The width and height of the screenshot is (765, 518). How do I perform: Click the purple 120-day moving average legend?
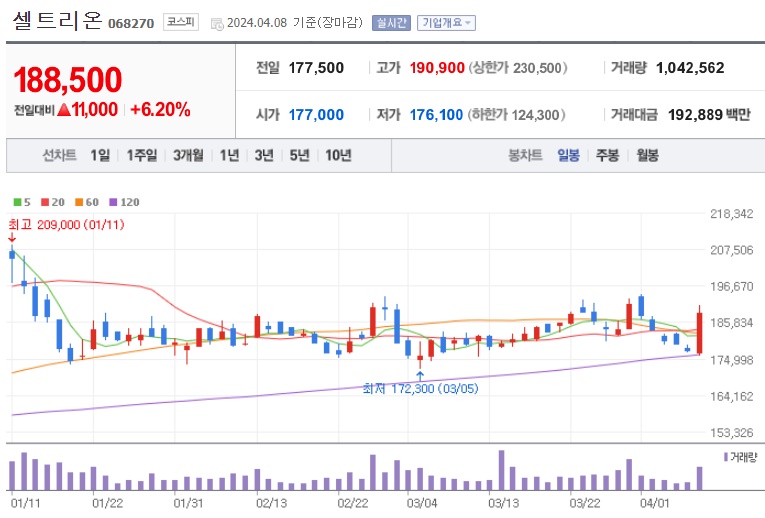pyautogui.click(x=124, y=202)
